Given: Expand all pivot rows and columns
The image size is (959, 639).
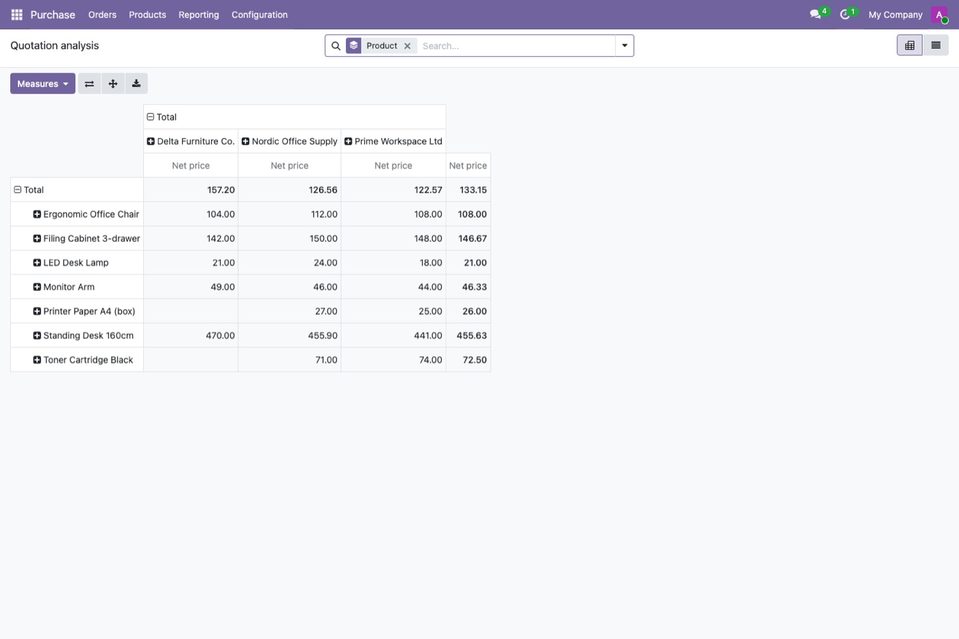Looking at the screenshot, I should (x=113, y=84).
